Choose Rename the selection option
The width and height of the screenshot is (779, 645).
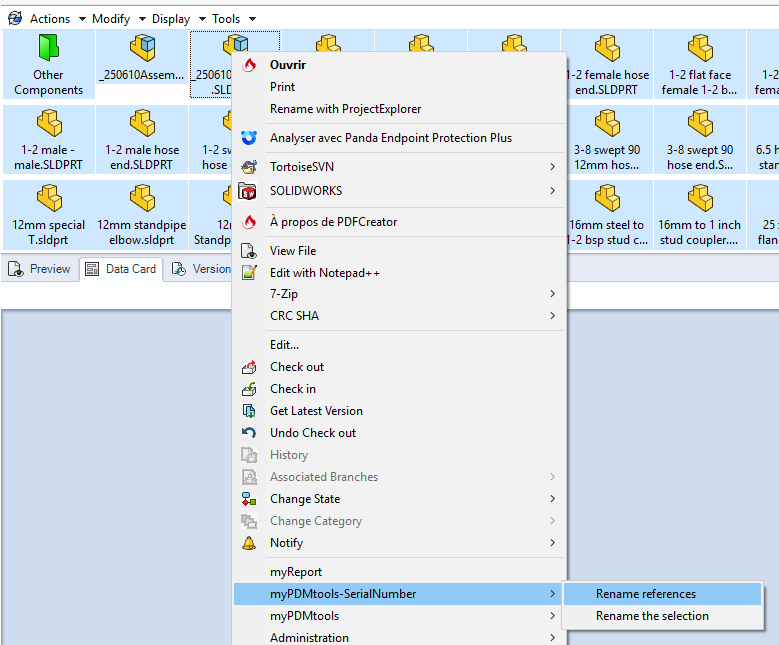[652, 616]
